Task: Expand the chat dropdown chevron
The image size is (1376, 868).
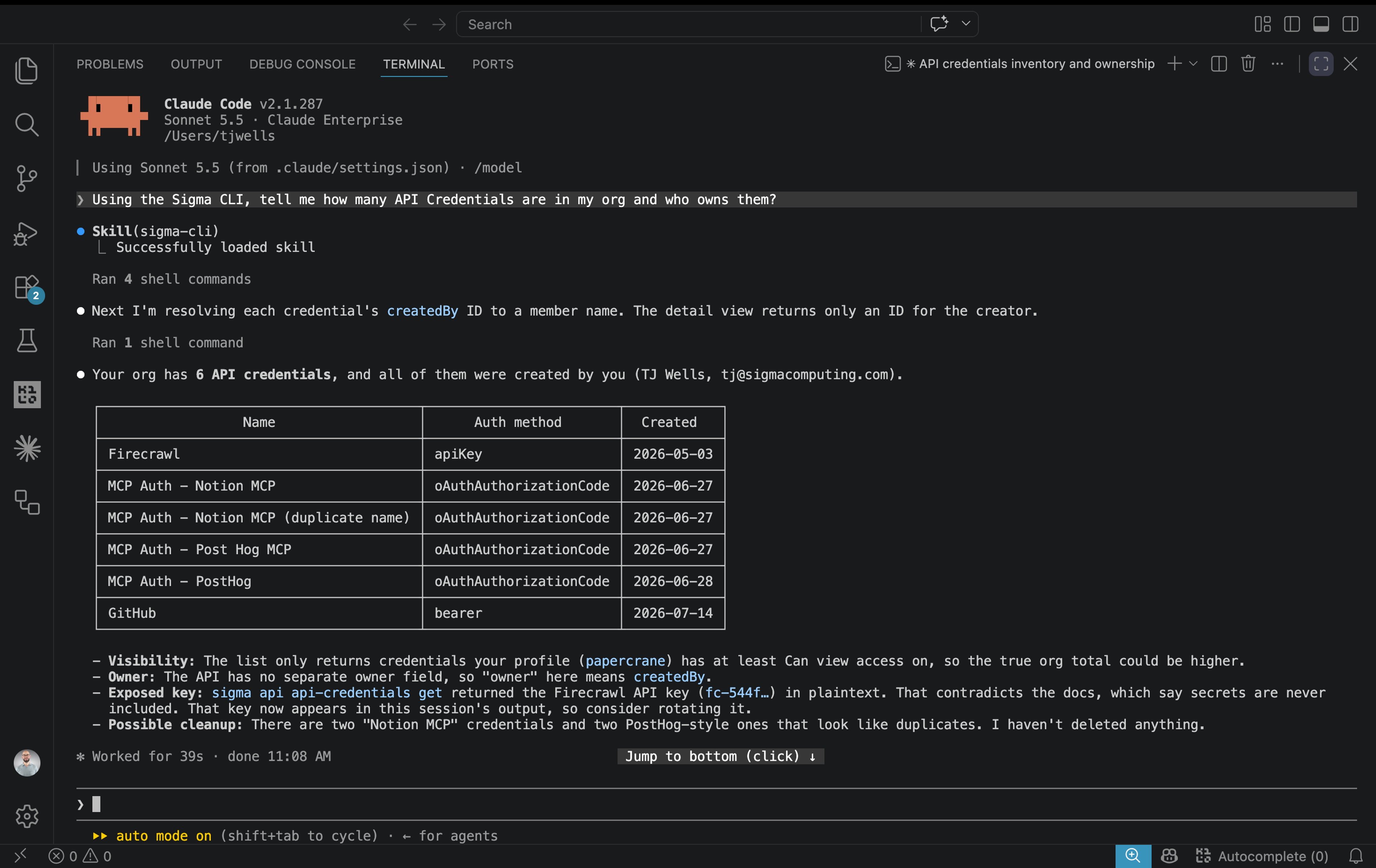Action: [966, 24]
